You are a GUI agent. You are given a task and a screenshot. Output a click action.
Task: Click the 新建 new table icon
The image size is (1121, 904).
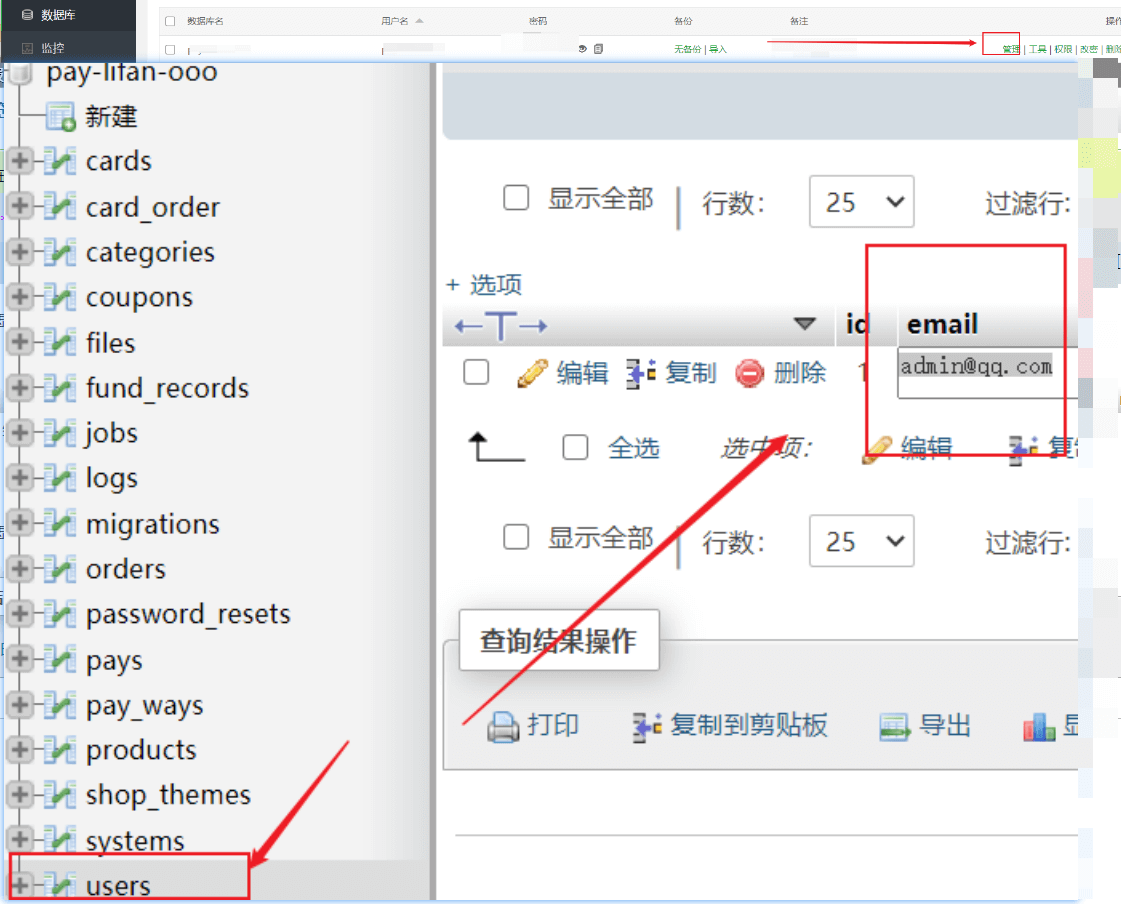tap(60, 117)
